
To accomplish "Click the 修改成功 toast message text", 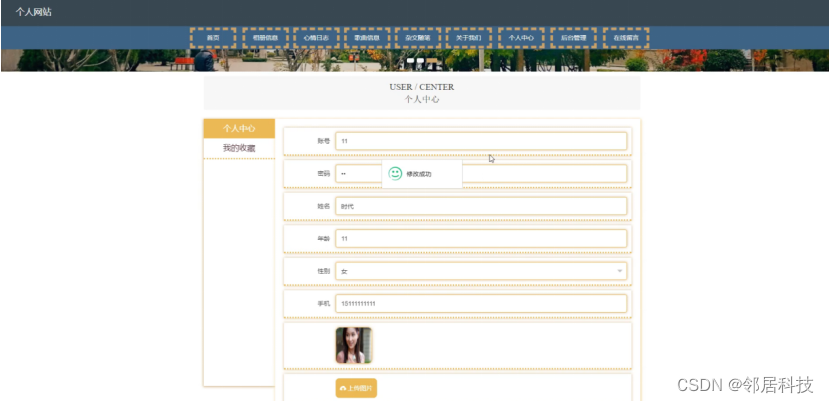I will click(x=419, y=174).
